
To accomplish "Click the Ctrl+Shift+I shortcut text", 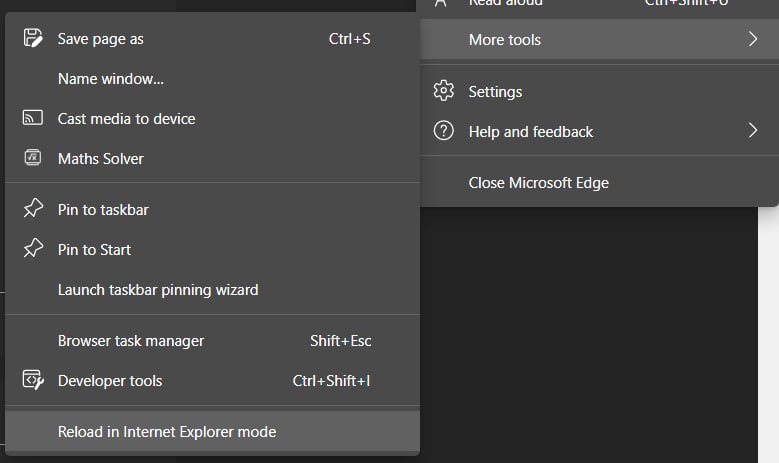I will (331, 381).
